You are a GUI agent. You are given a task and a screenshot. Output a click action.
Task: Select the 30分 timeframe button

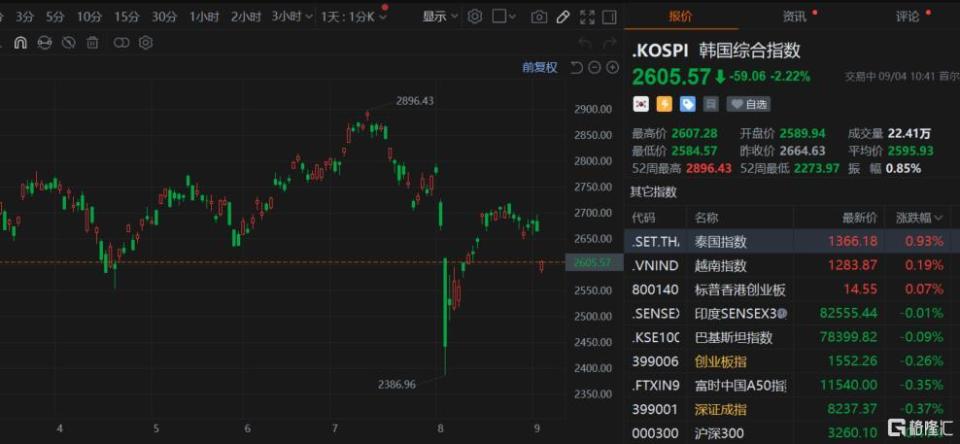tap(164, 17)
